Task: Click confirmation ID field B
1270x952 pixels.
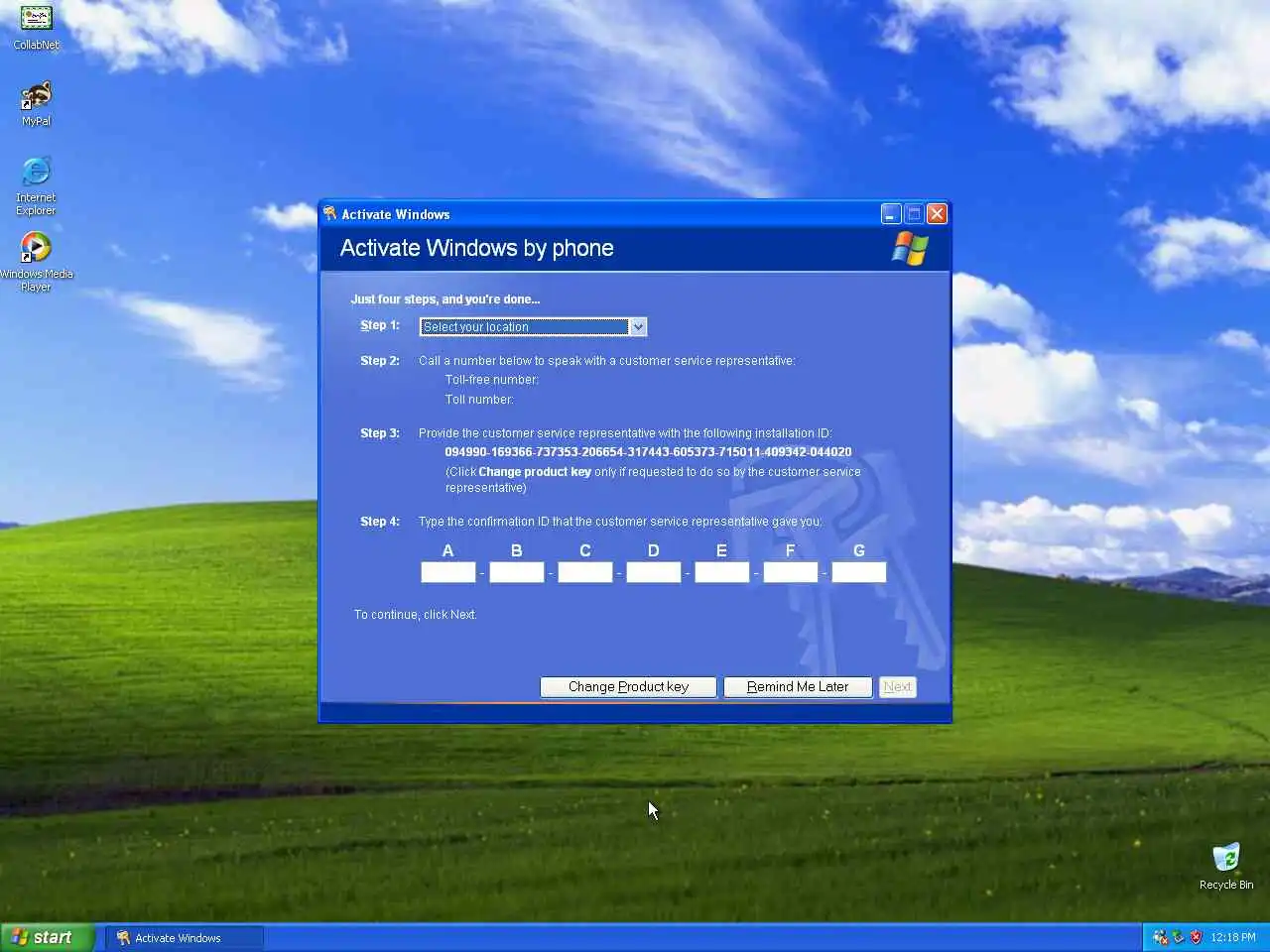Action: point(517,572)
